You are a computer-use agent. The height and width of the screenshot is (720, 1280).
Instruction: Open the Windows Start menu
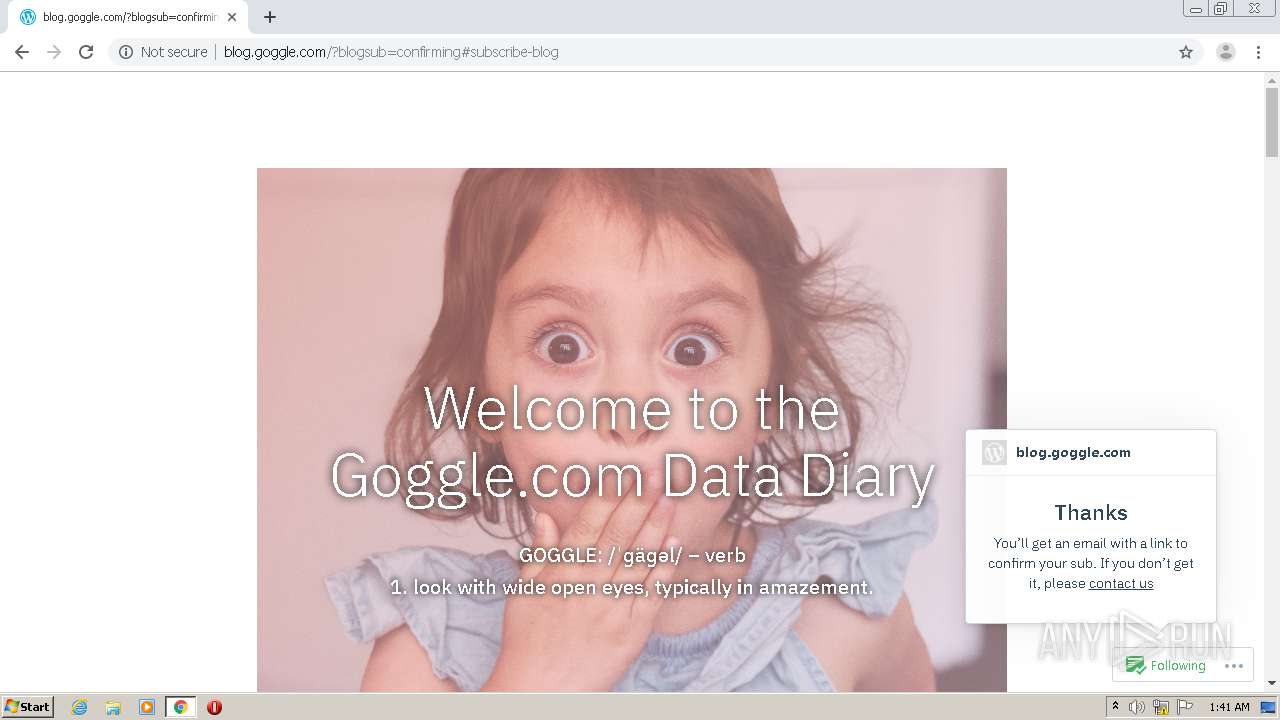(28, 707)
